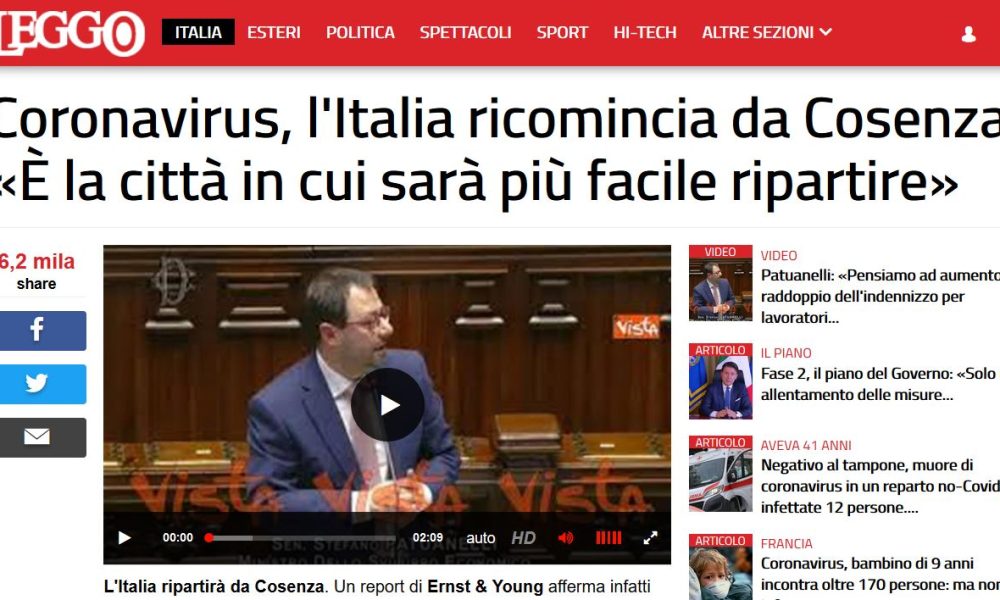
Task: Go to the Esteri section
Action: [274, 32]
